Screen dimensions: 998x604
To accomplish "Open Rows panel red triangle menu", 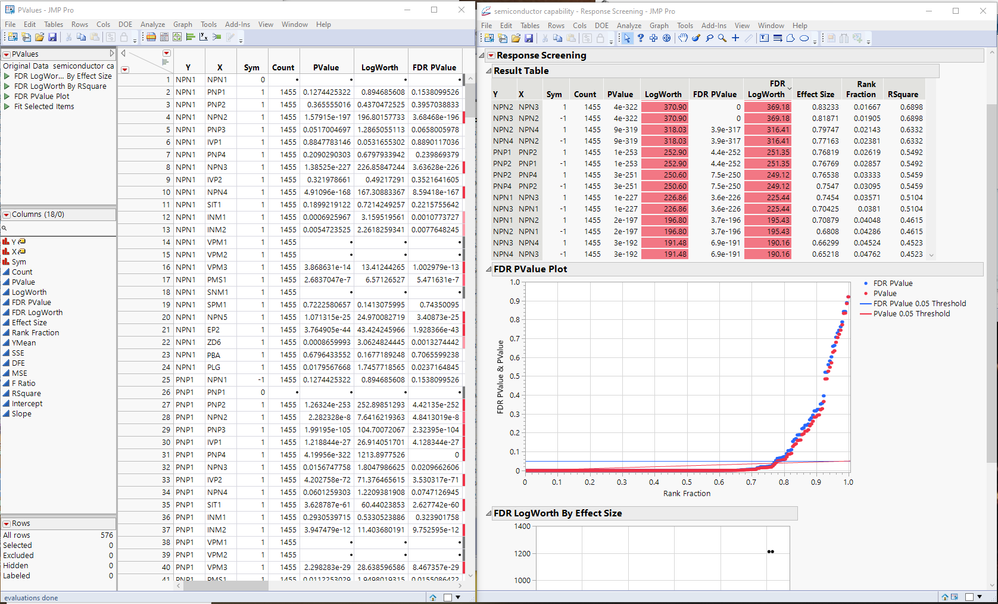I will pyautogui.click(x=6, y=523).
